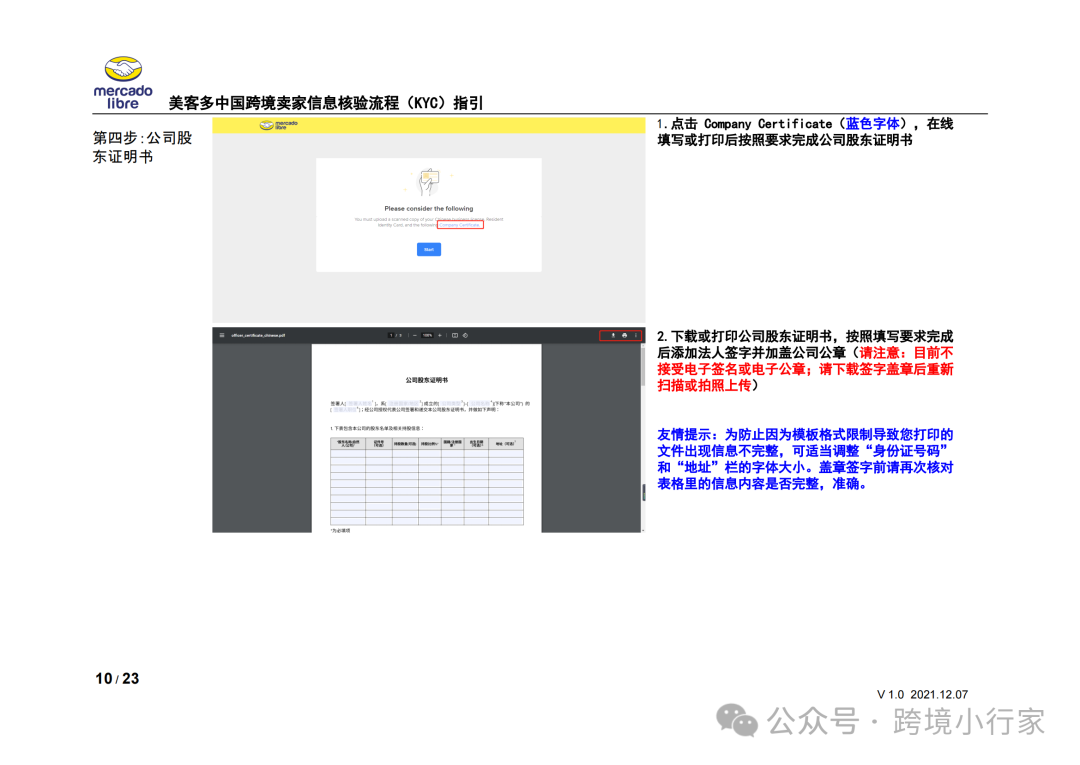1080x765 pixels.
Task: Click the print icon in the PDF viewer
Action: 624,336
